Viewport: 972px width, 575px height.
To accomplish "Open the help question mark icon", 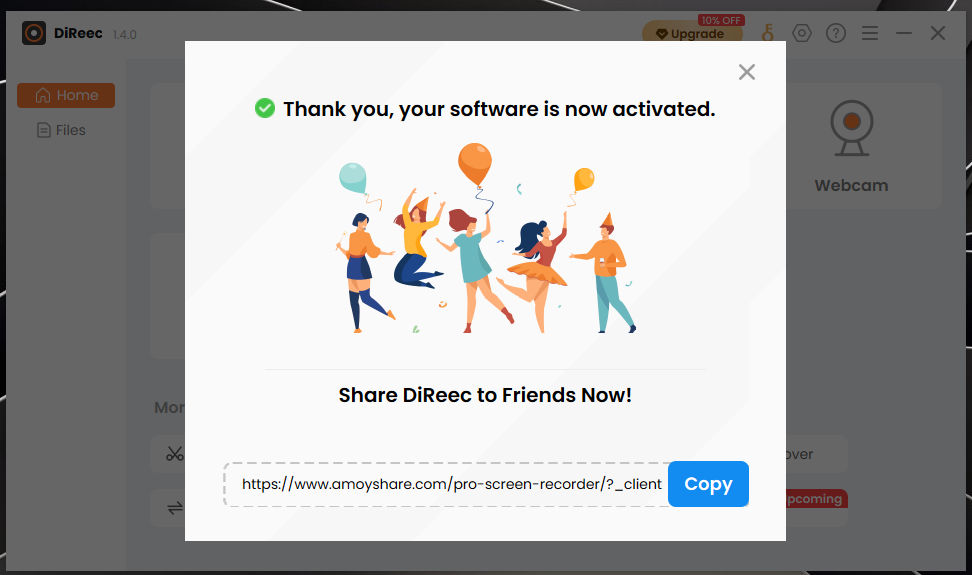I will click(x=836, y=33).
